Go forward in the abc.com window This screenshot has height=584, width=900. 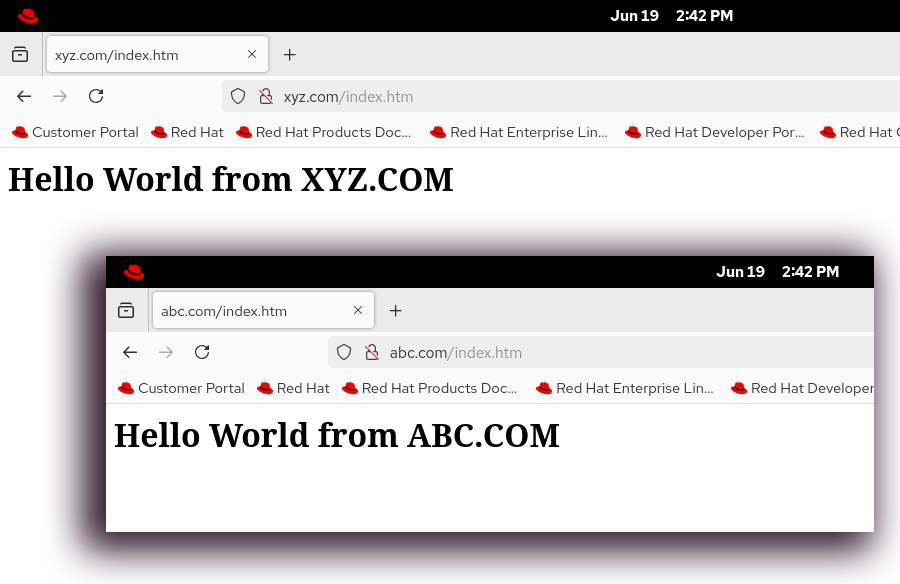tap(166, 352)
